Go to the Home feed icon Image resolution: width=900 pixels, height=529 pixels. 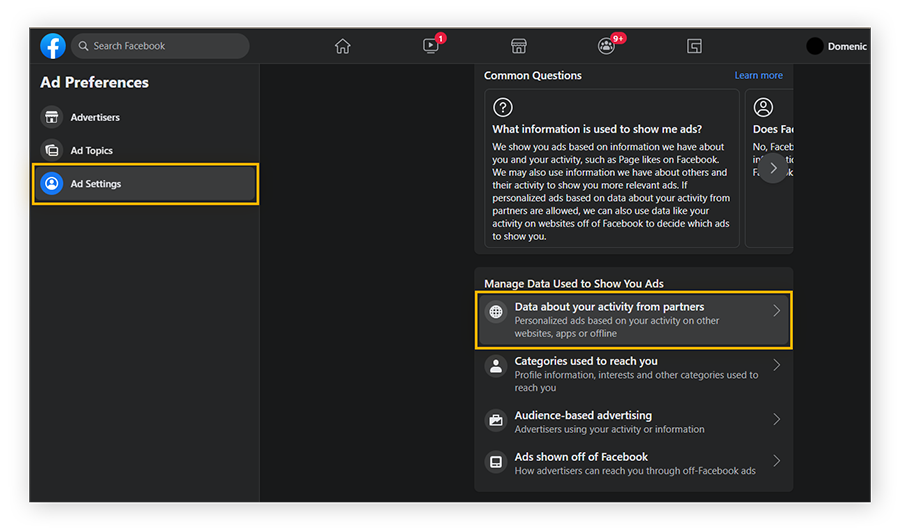[x=342, y=46]
